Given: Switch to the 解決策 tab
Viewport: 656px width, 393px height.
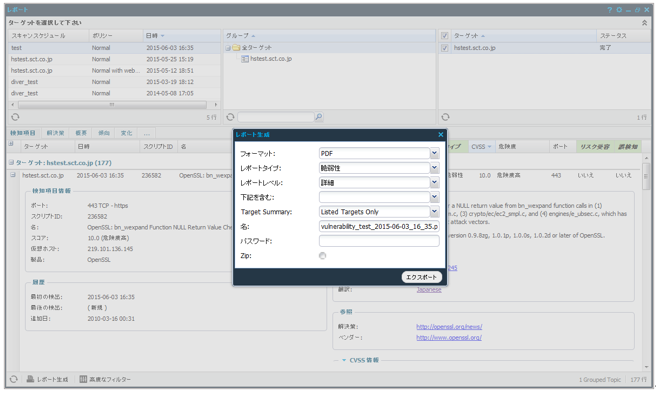Looking at the screenshot, I should pyautogui.click(x=55, y=133).
